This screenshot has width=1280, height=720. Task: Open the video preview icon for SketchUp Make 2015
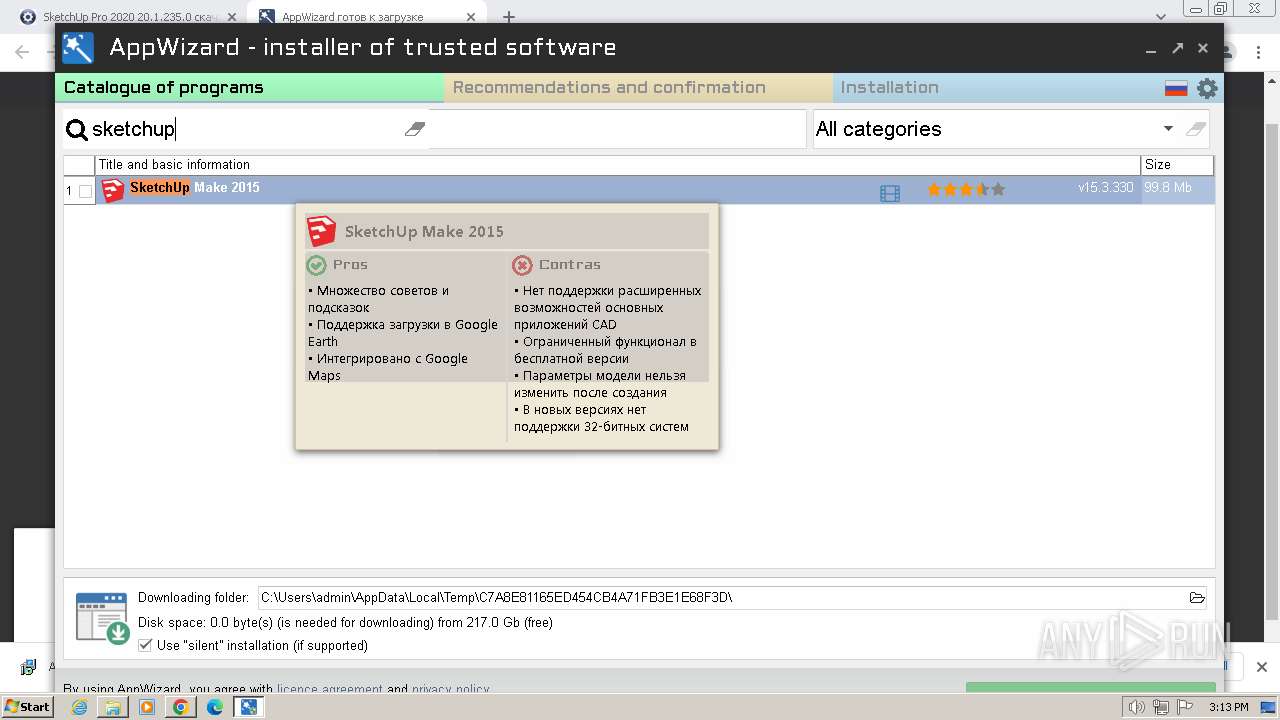[890, 193]
